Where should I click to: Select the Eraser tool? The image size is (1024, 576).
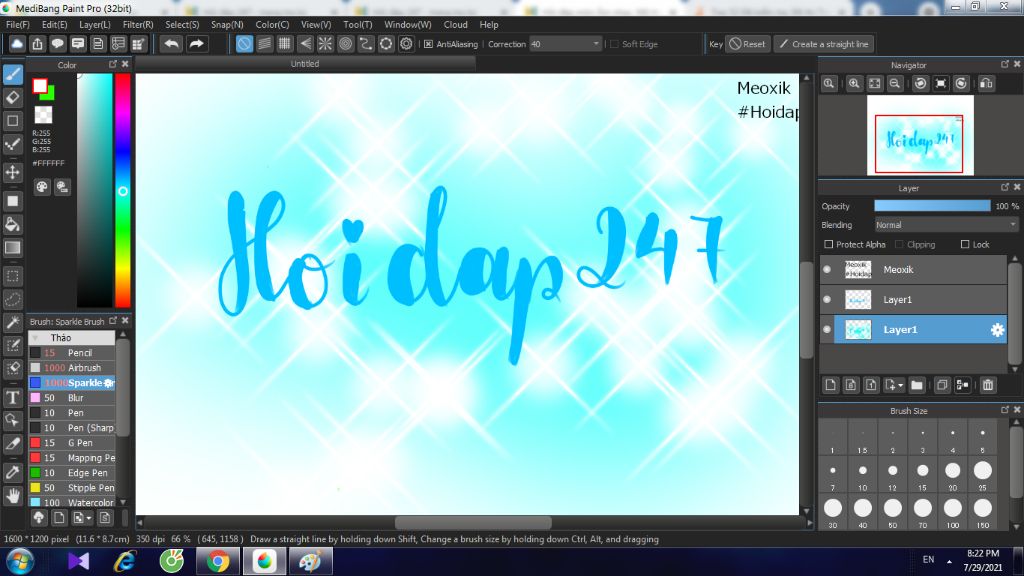[x=12, y=98]
